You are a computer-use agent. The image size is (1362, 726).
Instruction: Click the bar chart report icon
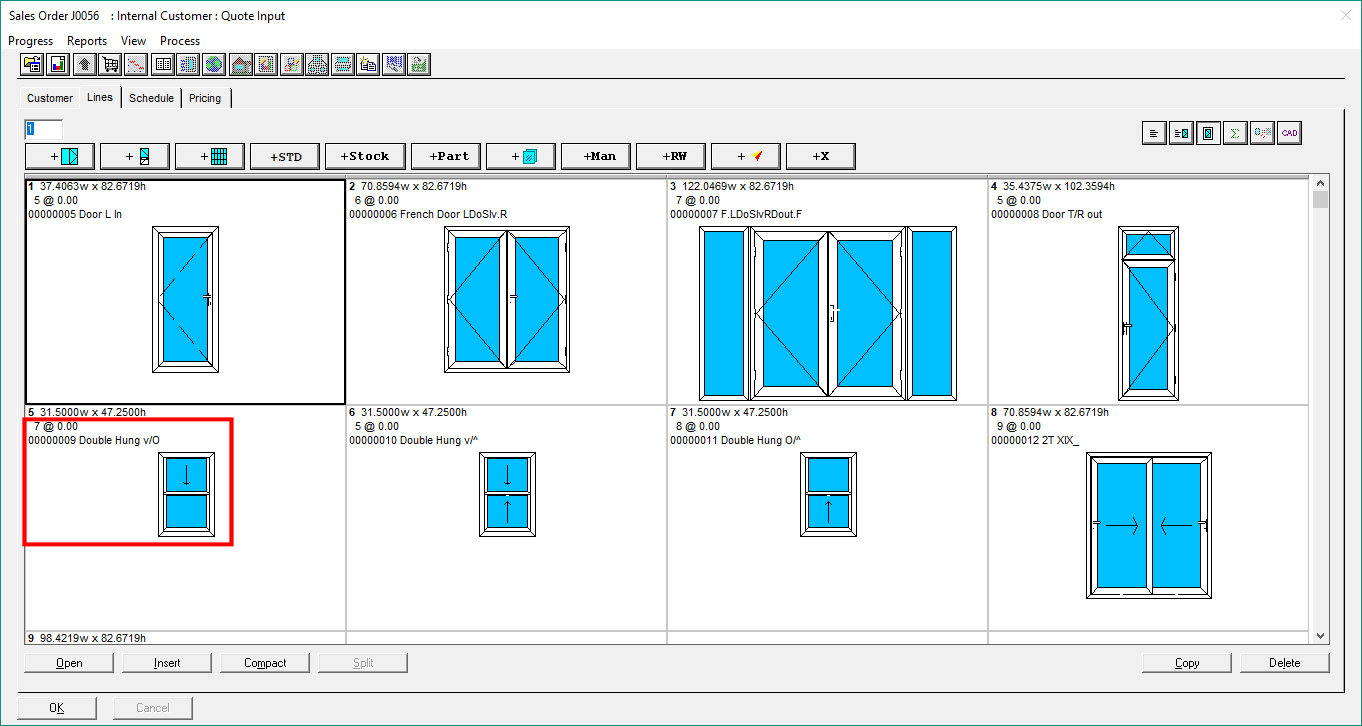point(58,65)
